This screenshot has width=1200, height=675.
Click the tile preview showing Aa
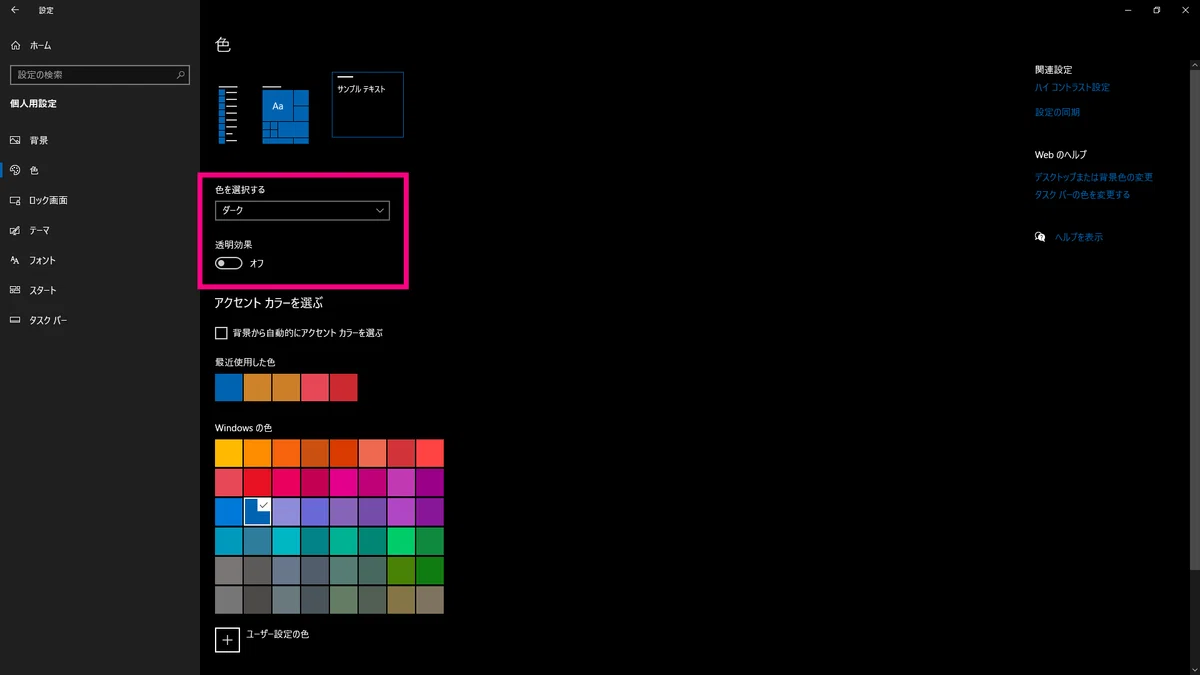pos(286,115)
